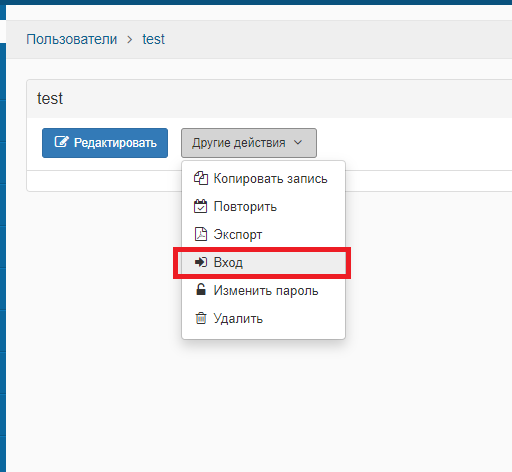This screenshot has width=512, height=472.
Task: Click the trash can icon beside Удалить
Action: click(x=201, y=318)
